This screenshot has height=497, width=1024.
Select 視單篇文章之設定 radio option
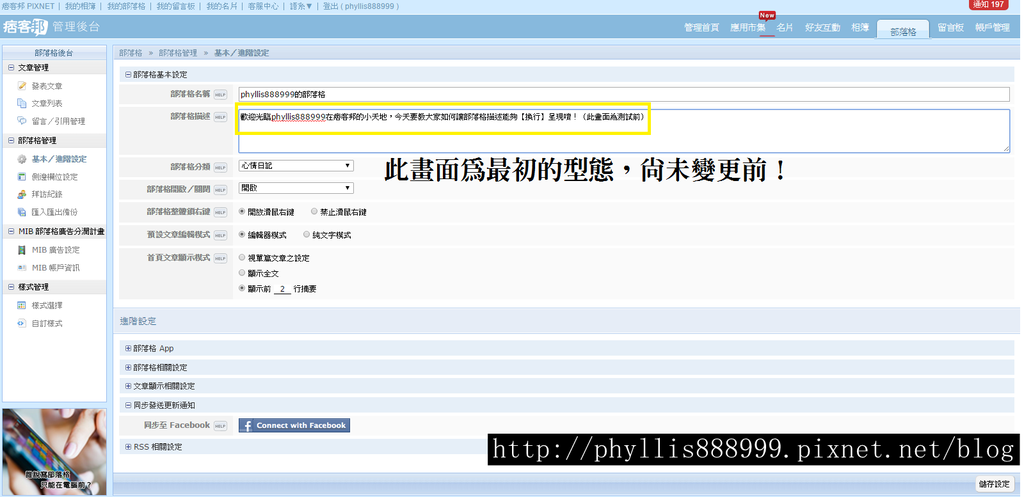coord(242,258)
